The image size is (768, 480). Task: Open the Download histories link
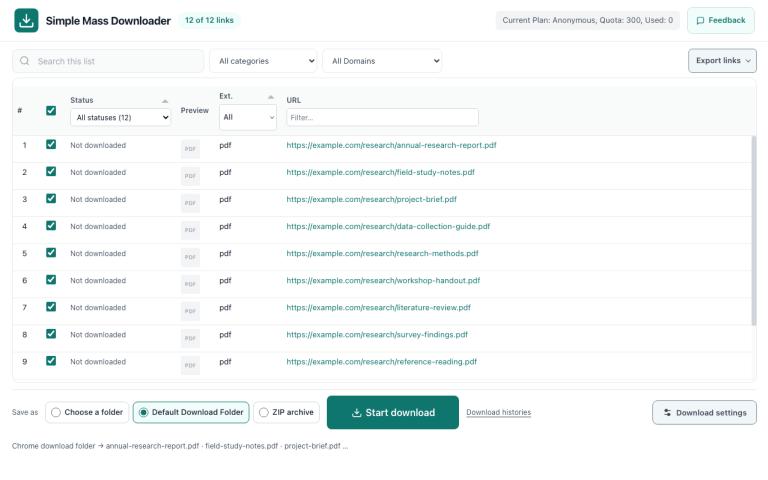(499, 412)
